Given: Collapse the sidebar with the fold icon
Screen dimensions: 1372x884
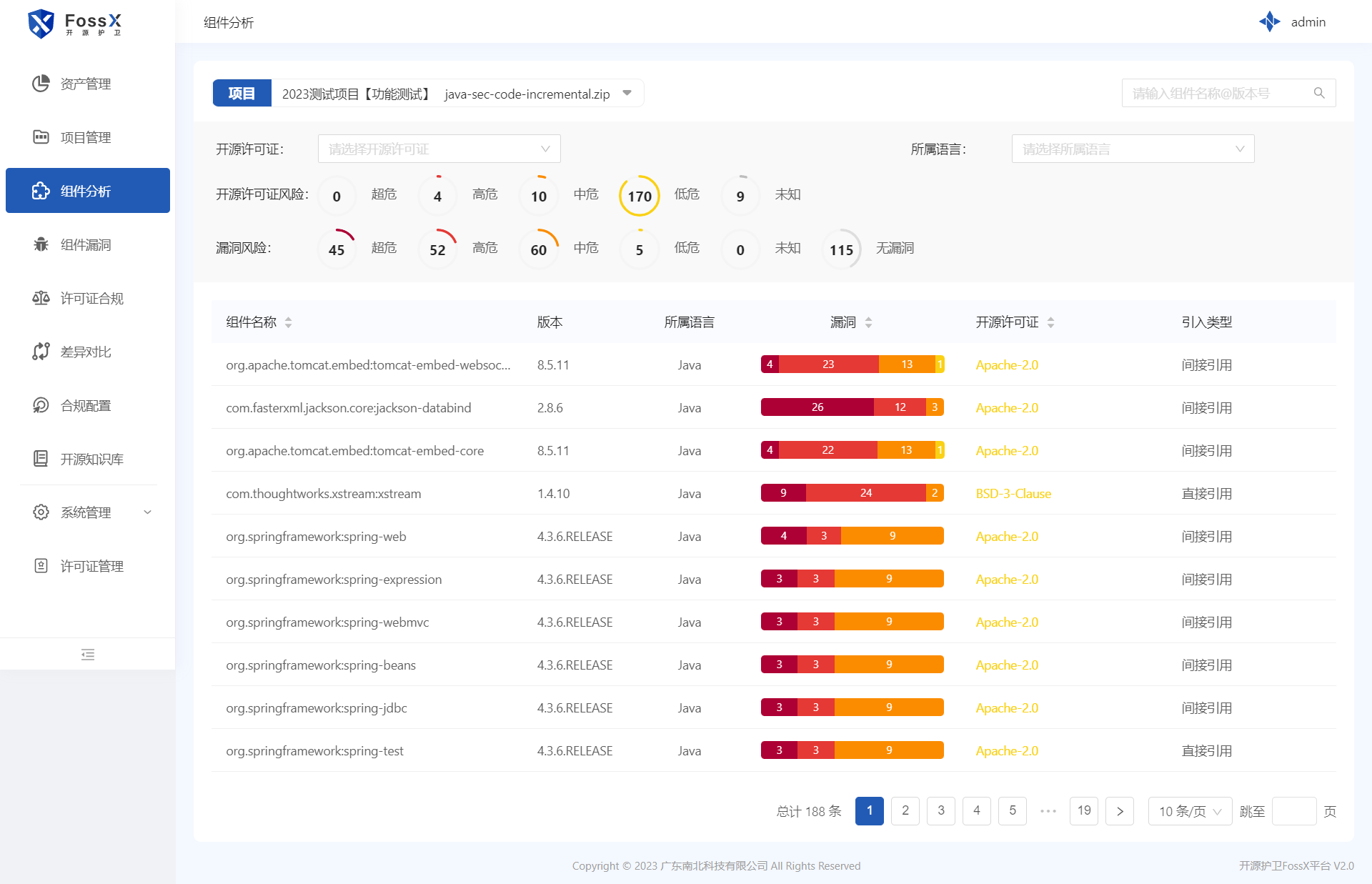Looking at the screenshot, I should click(x=88, y=654).
